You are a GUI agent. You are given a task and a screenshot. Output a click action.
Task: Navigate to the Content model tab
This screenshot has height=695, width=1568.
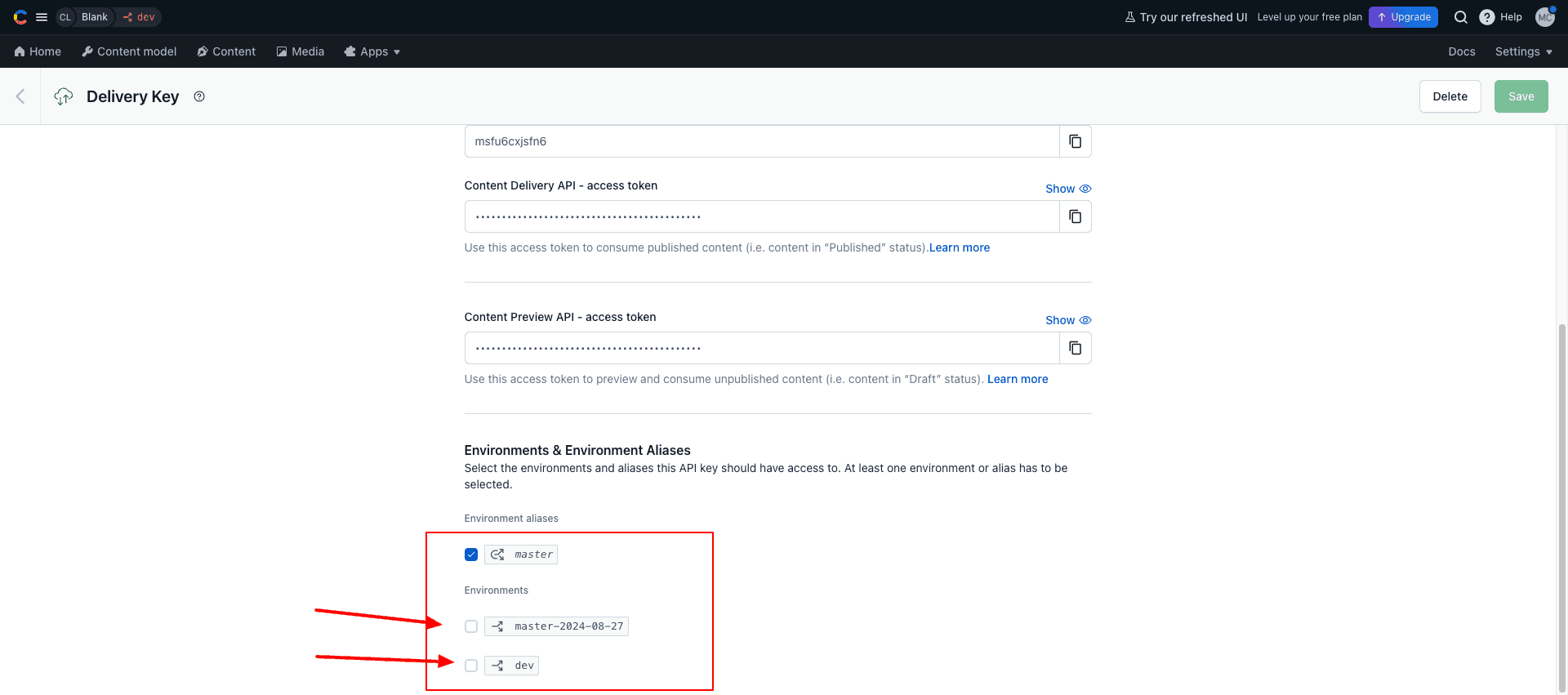[x=129, y=51]
